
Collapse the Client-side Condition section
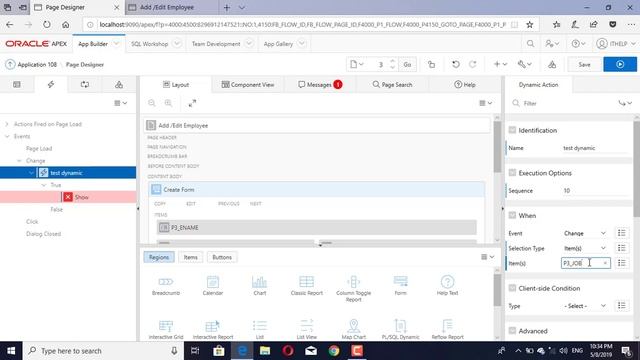click(x=512, y=288)
